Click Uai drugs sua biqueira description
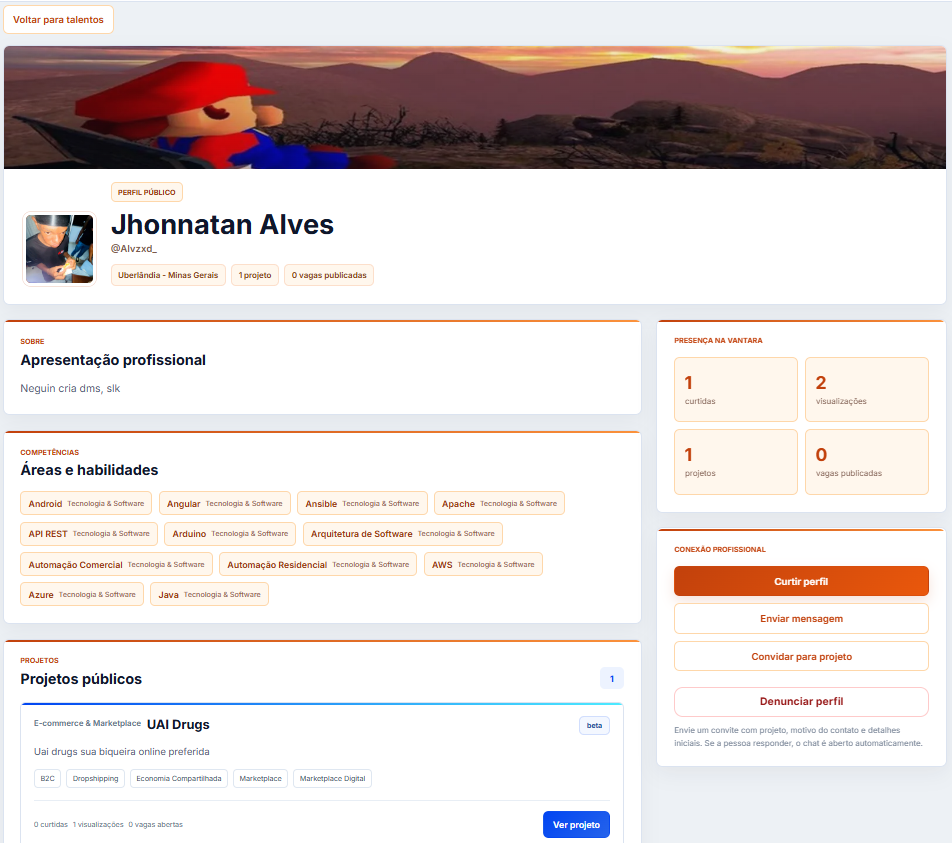952x843 pixels. pos(121,752)
